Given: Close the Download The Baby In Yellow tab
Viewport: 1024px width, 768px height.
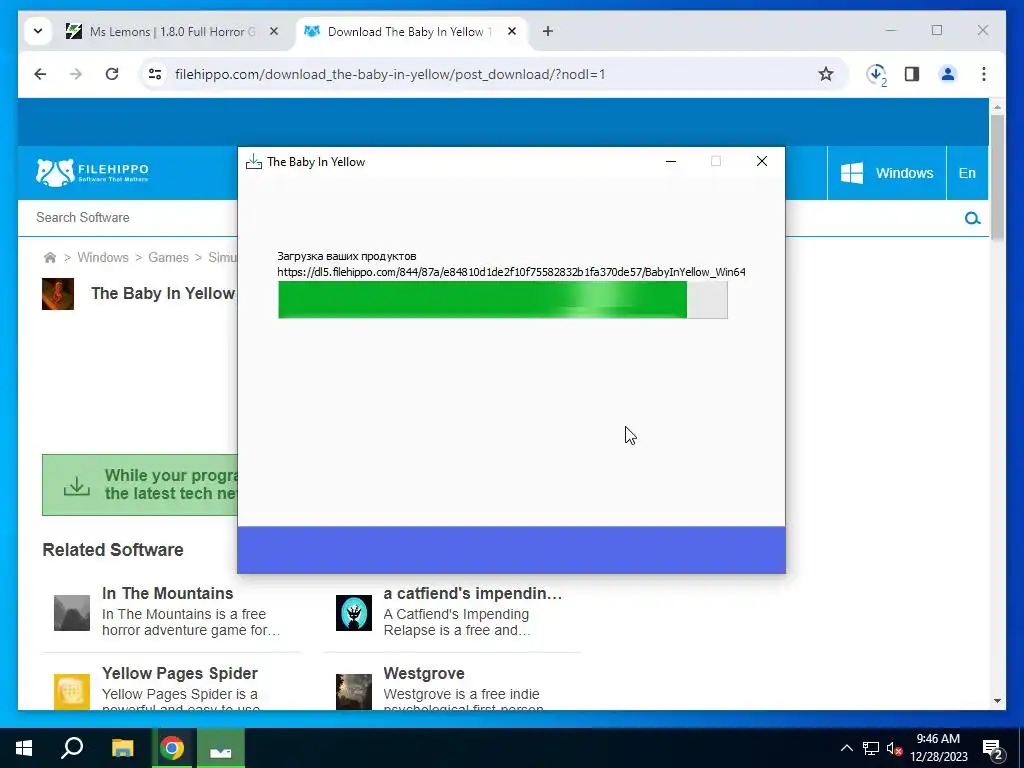Looking at the screenshot, I should coord(512,31).
